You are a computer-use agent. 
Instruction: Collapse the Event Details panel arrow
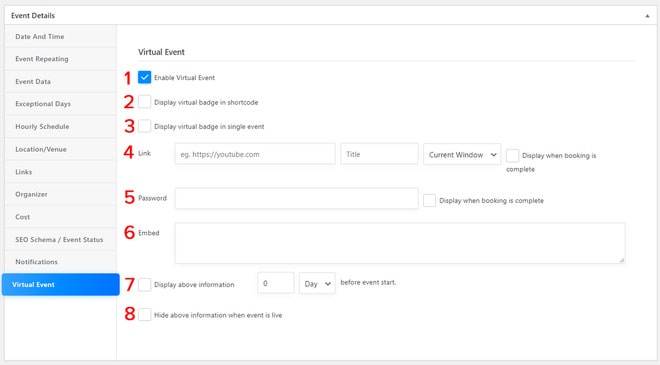click(x=647, y=16)
